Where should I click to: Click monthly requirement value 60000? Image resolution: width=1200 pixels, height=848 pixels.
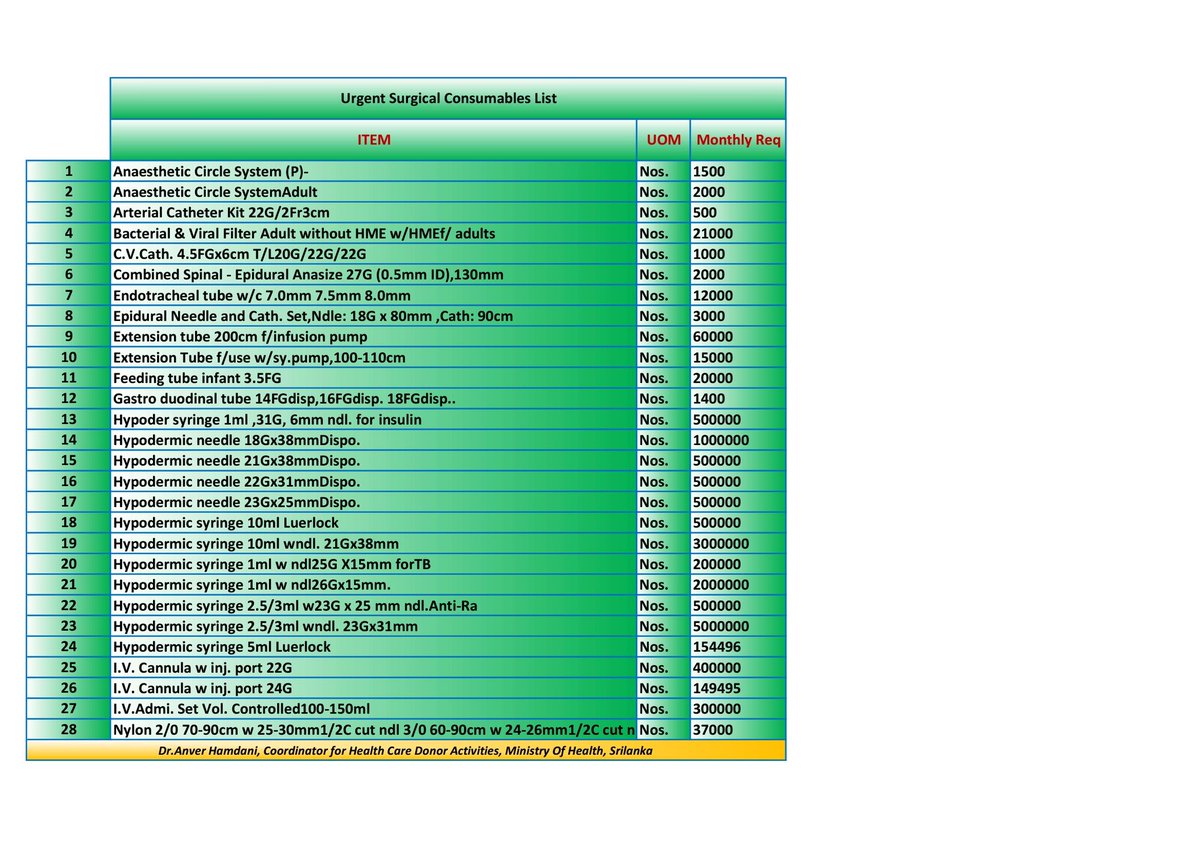click(x=713, y=337)
